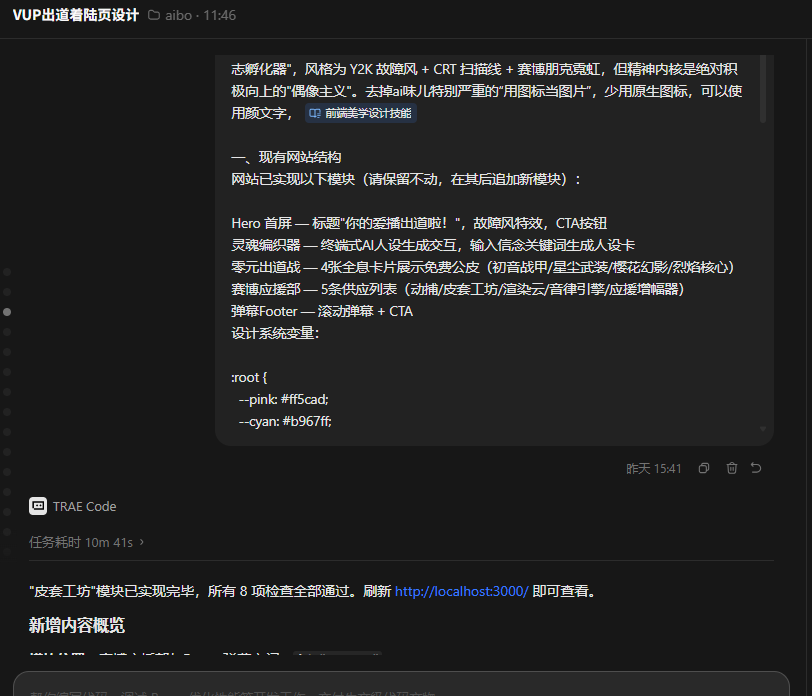812x696 pixels.
Task: Click the conversation title VUP出道着陆页设计
Action: point(76,15)
